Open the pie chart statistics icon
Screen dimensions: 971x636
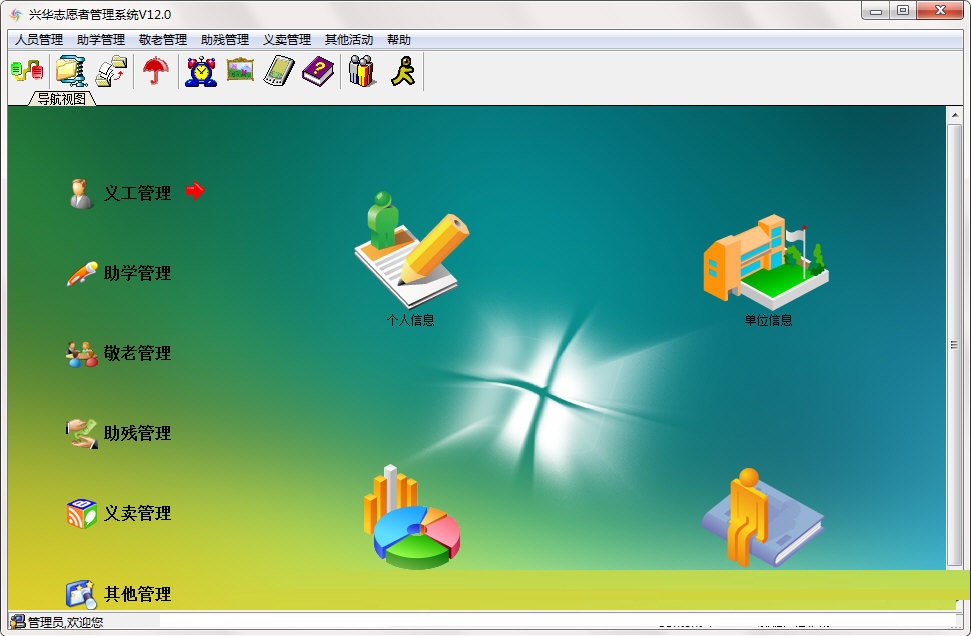(412, 517)
